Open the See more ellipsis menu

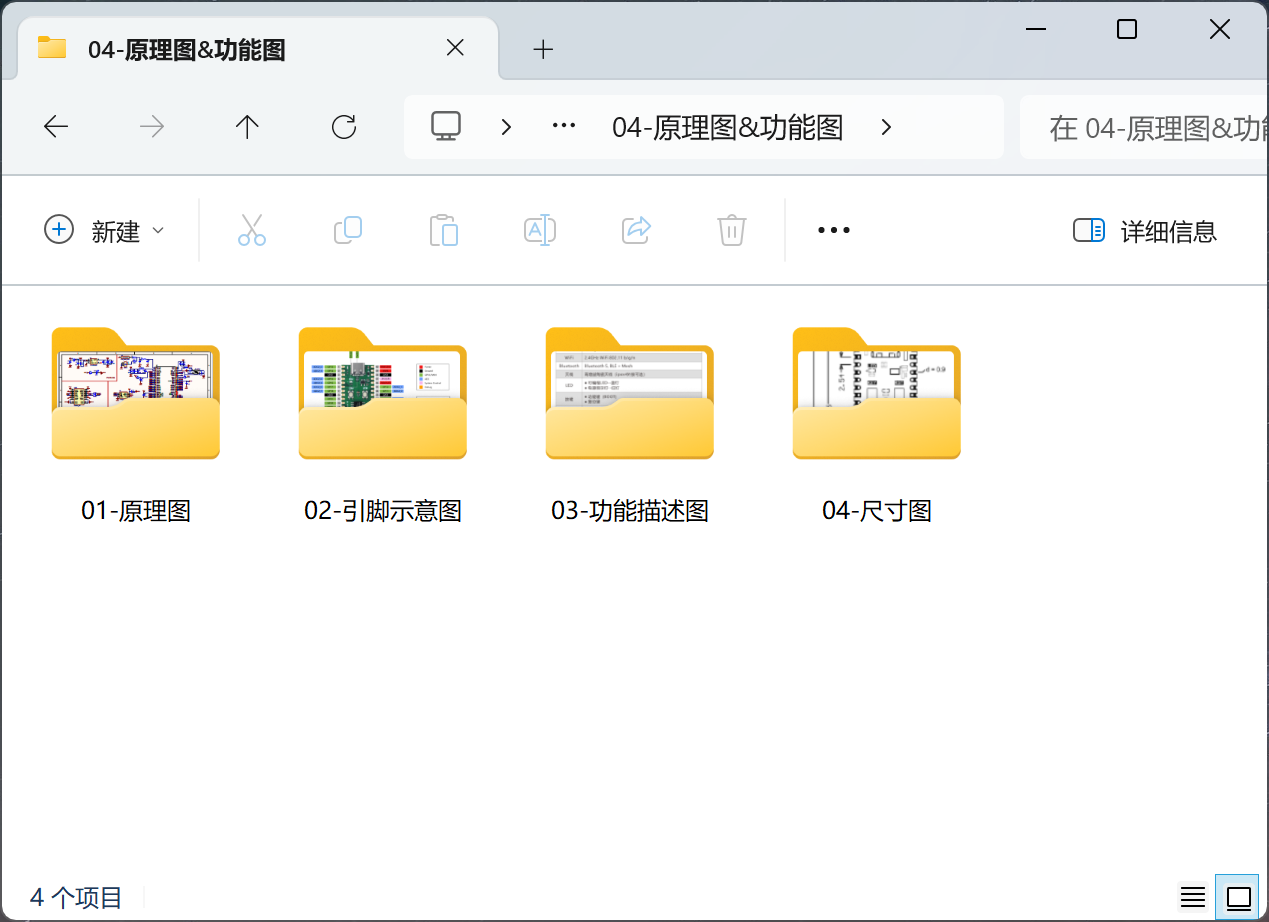833,230
